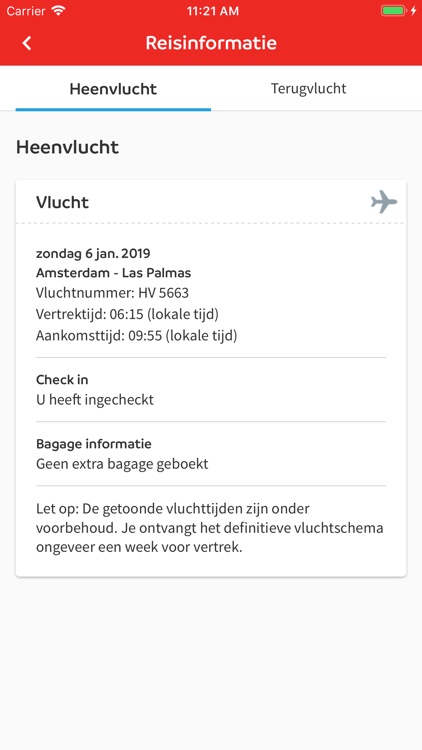Viewport: 422px width, 750px height.
Task: Select the Heenvlucht tab
Action: (113, 89)
